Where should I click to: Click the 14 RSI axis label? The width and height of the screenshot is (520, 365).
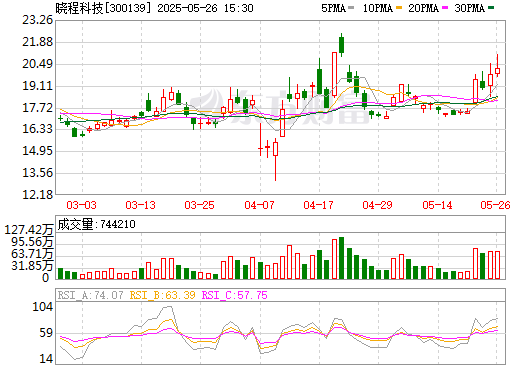pos(46,359)
